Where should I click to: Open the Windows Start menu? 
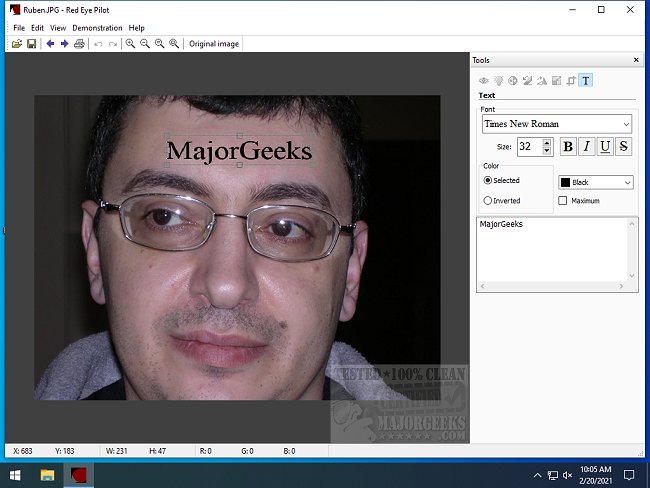[x=16, y=474]
